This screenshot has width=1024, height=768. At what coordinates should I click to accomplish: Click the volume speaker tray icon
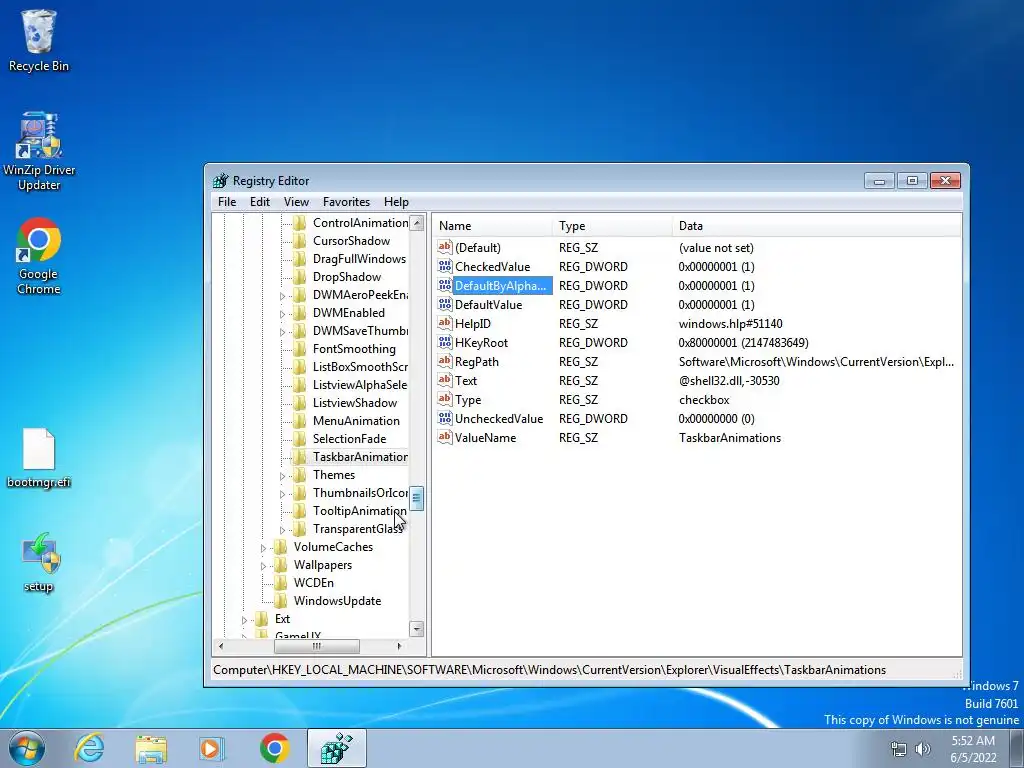923,749
